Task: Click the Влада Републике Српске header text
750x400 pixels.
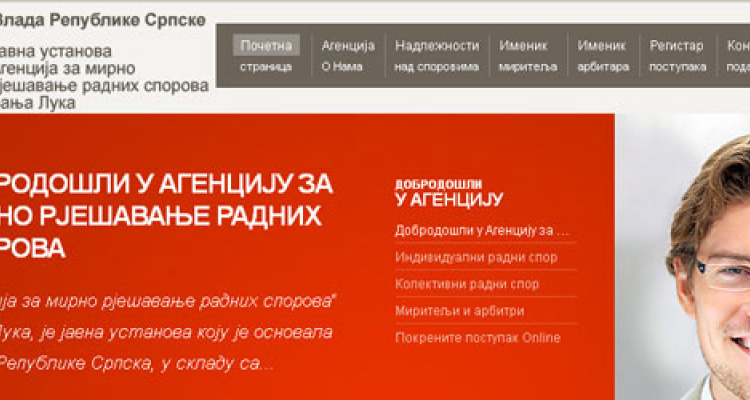Action: click(x=102, y=21)
